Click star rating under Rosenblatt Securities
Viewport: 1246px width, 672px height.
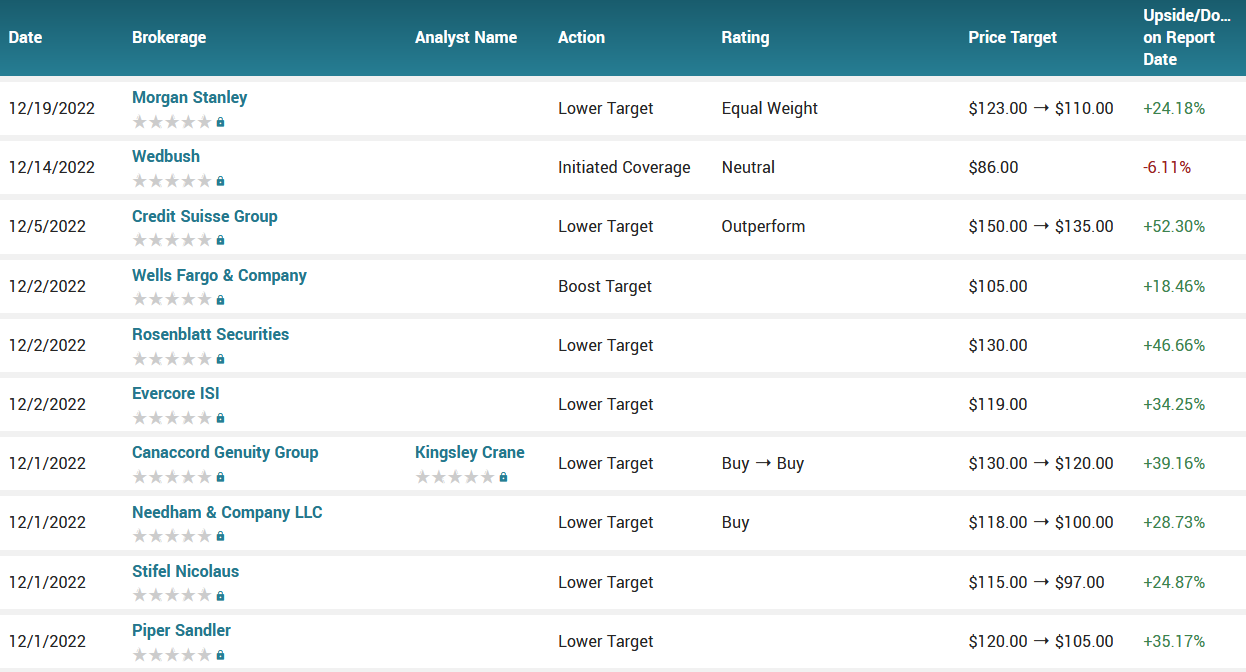(x=172, y=359)
